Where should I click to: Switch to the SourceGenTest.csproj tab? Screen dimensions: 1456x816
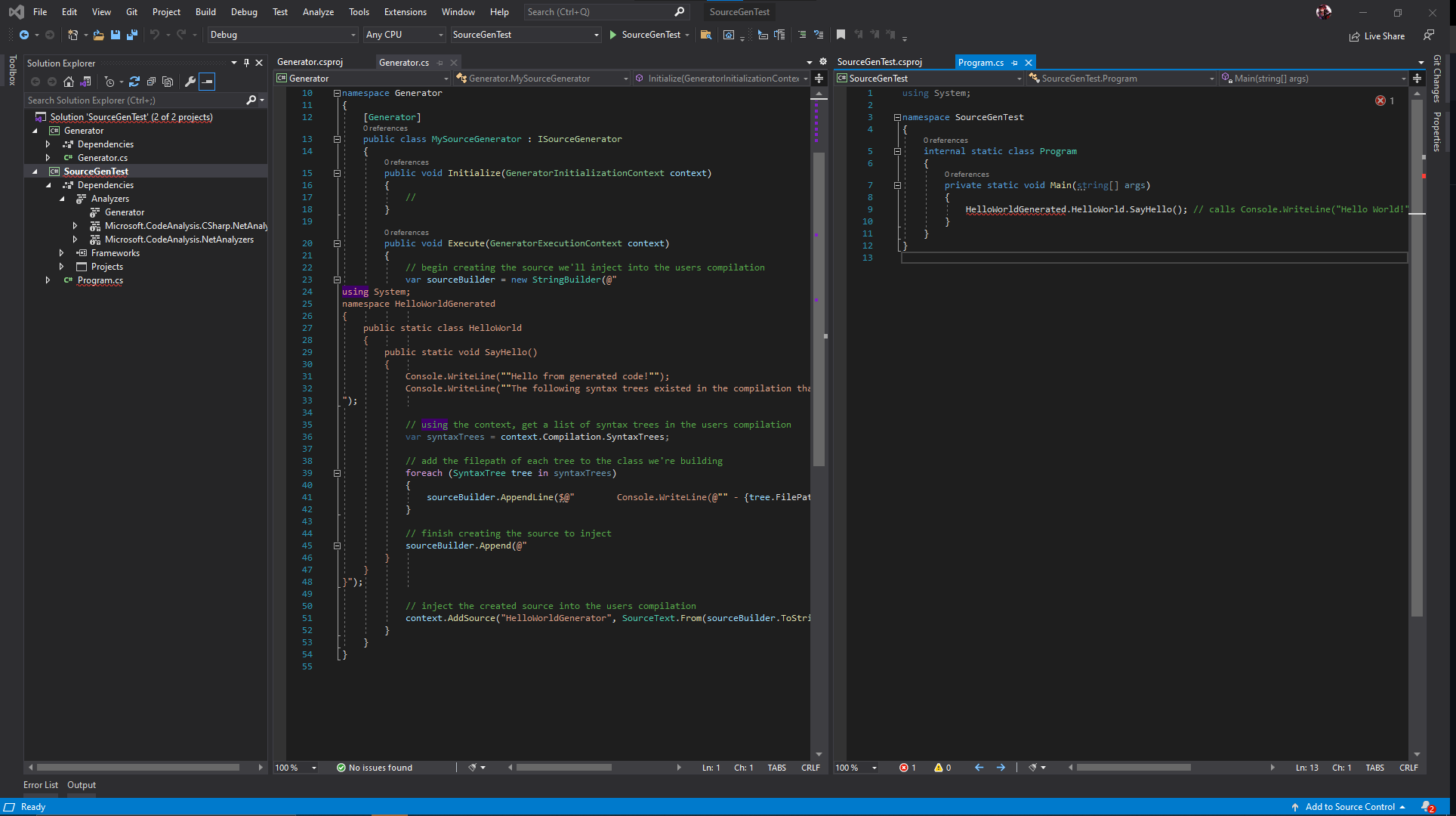pos(880,62)
